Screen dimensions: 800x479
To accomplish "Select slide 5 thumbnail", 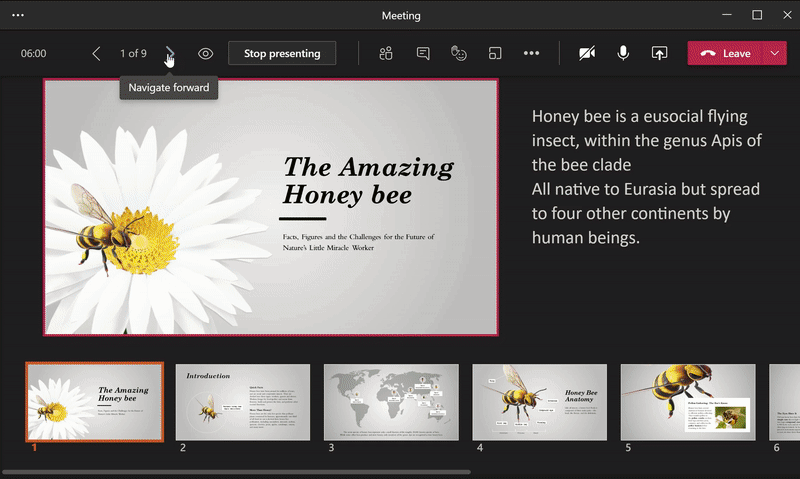I will pos(687,402).
